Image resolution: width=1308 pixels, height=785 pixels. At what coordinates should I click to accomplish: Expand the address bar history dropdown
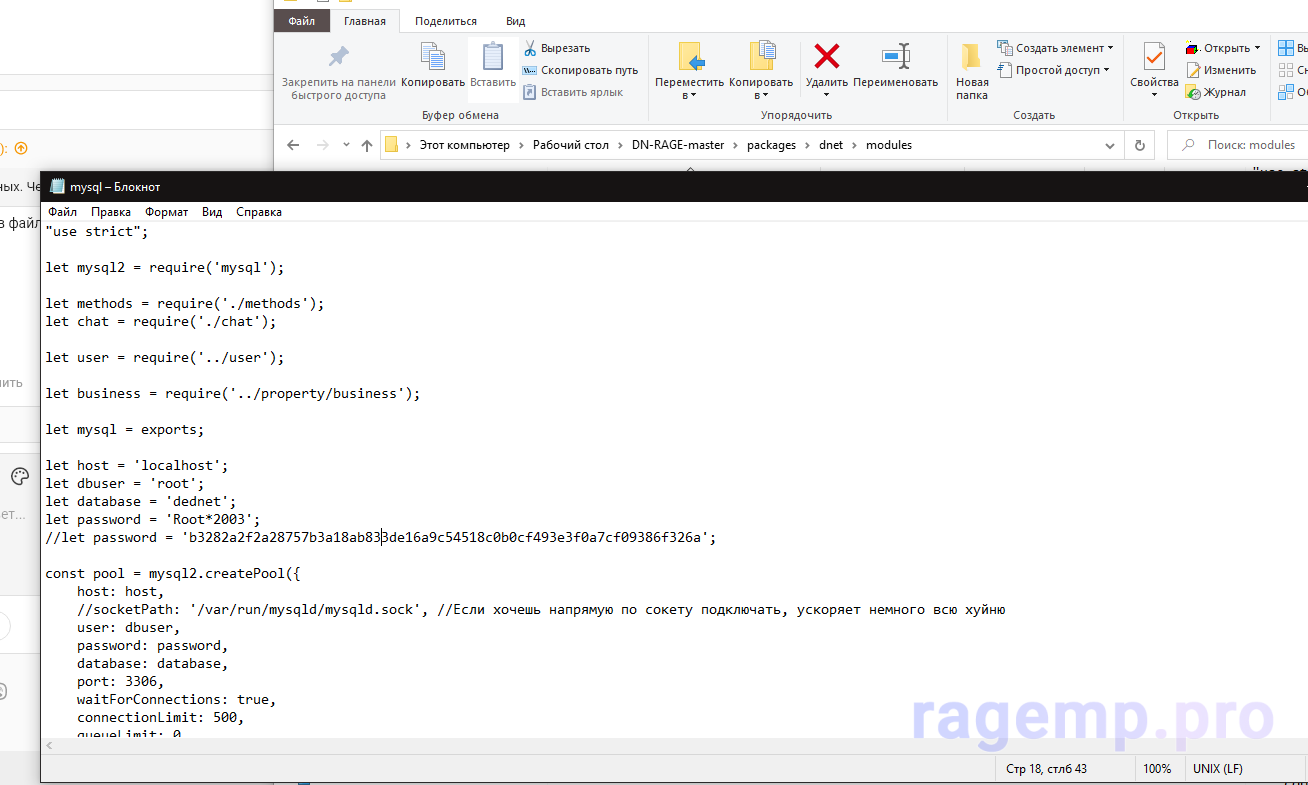[x=1110, y=145]
